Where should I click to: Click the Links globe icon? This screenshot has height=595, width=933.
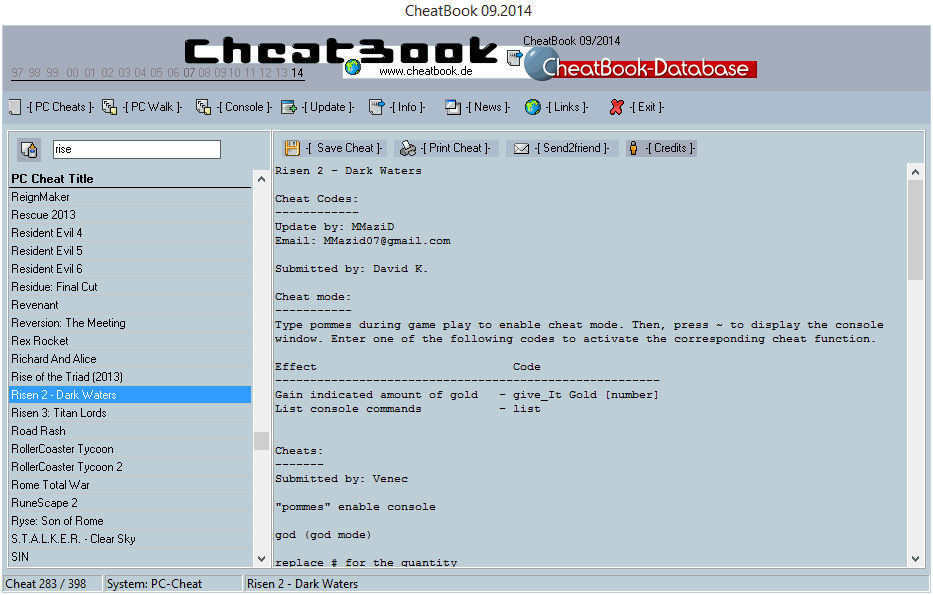coord(533,107)
